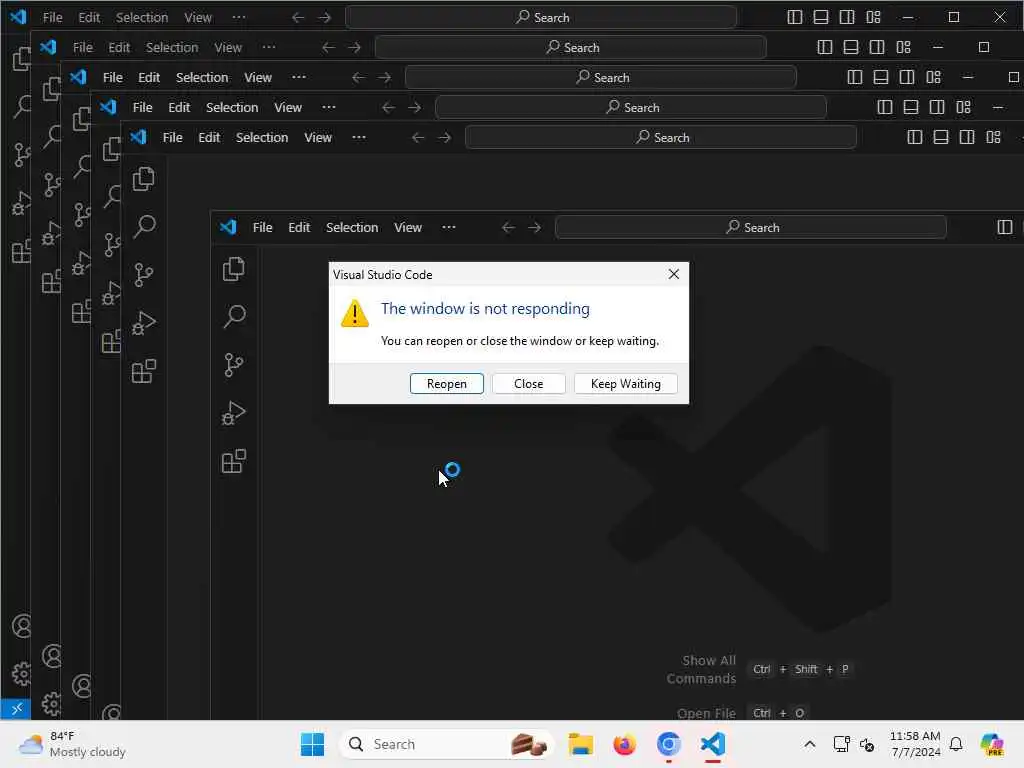
Task: Launch Firefox from the taskbar
Action: [x=624, y=744]
